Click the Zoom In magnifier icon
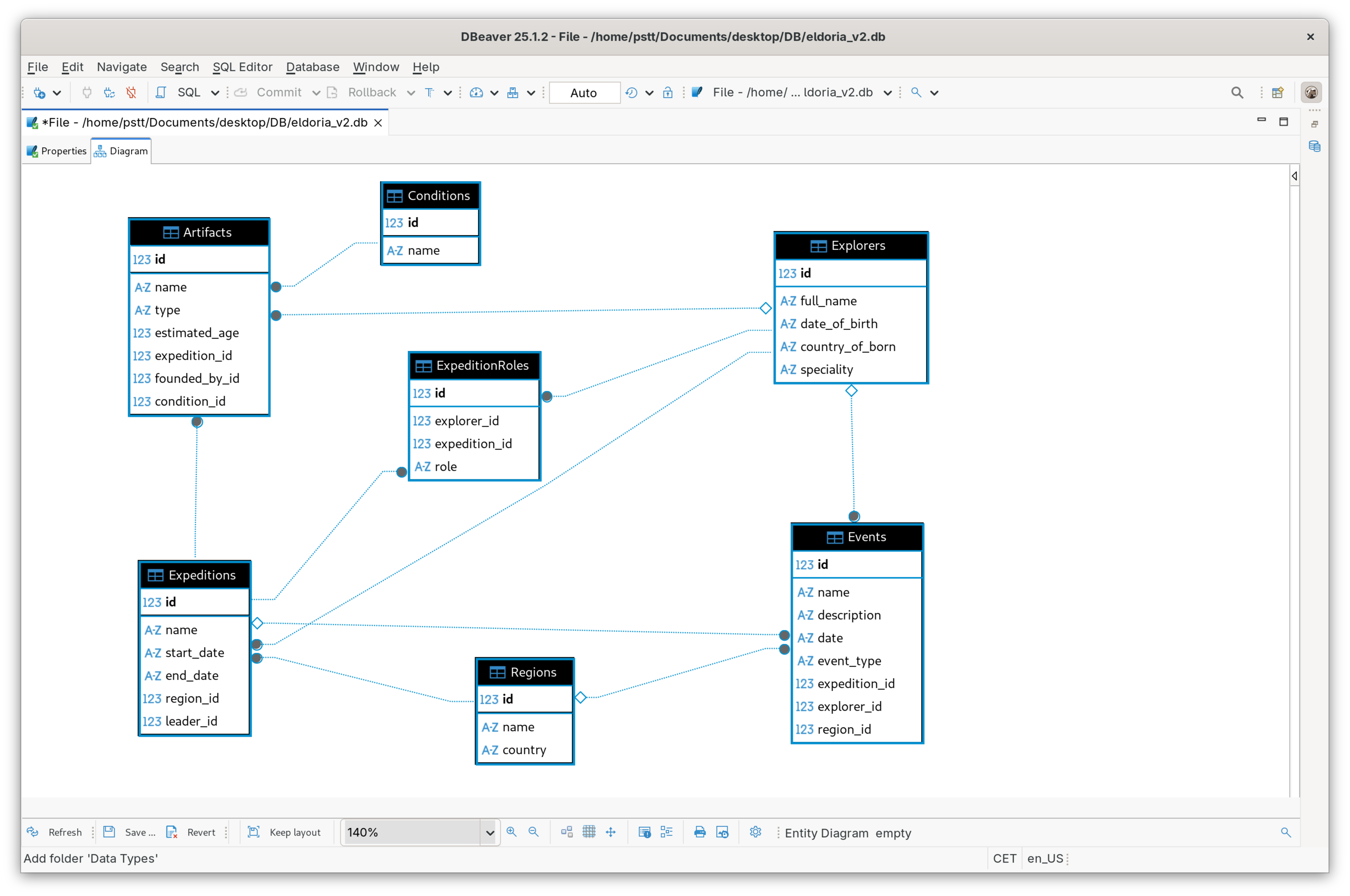The width and height of the screenshot is (1350, 896). click(x=511, y=832)
